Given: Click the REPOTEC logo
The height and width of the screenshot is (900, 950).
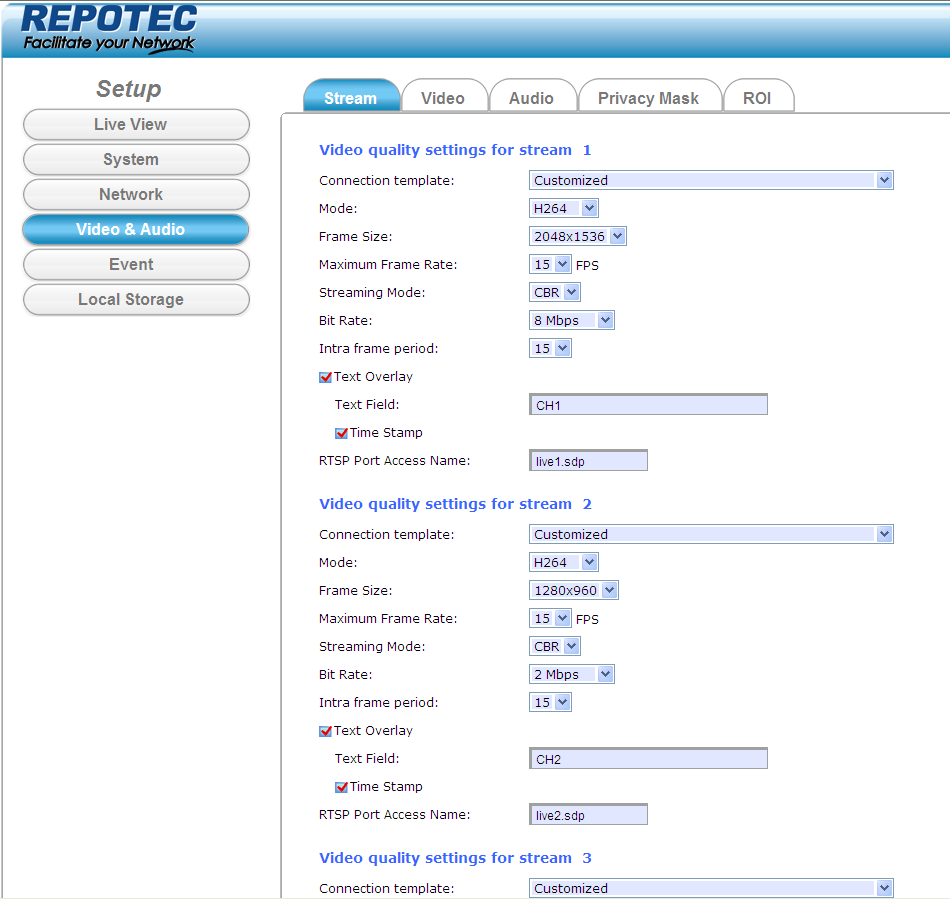Looking at the screenshot, I should tap(109, 28).
